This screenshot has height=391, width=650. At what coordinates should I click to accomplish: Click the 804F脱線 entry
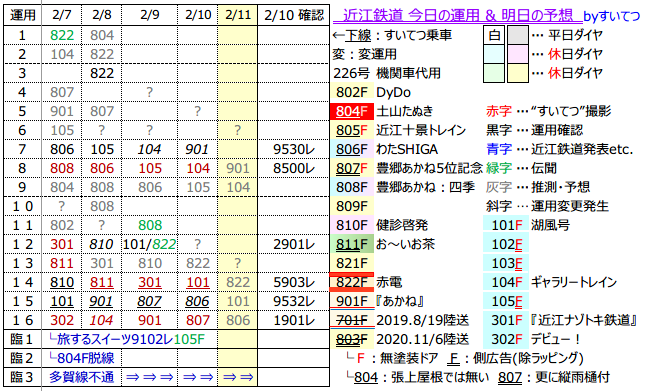click(x=82, y=358)
